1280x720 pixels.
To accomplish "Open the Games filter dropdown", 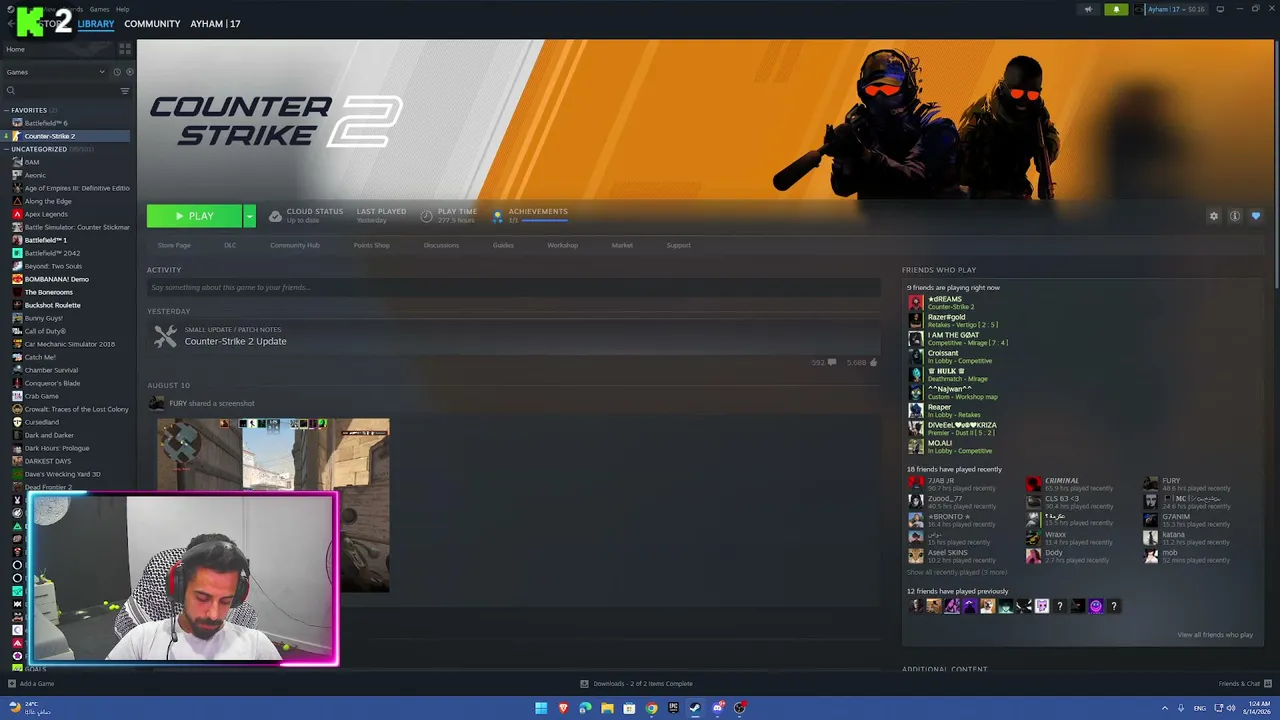I will (x=55, y=72).
